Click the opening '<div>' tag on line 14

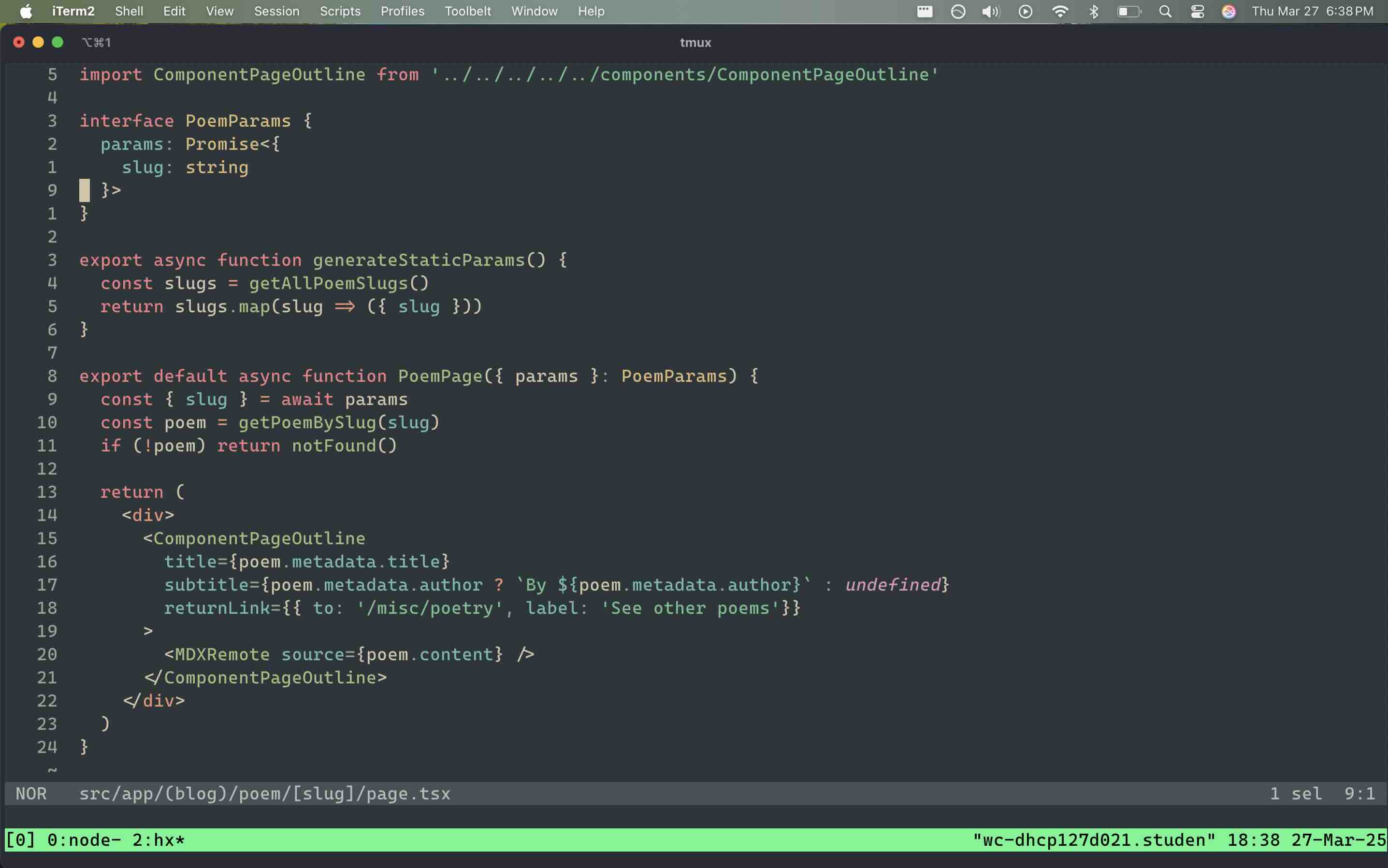tap(148, 515)
